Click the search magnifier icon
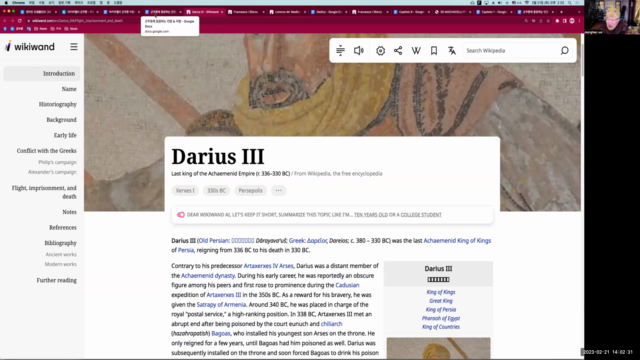640x360 pixels. pyautogui.click(x=564, y=51)
